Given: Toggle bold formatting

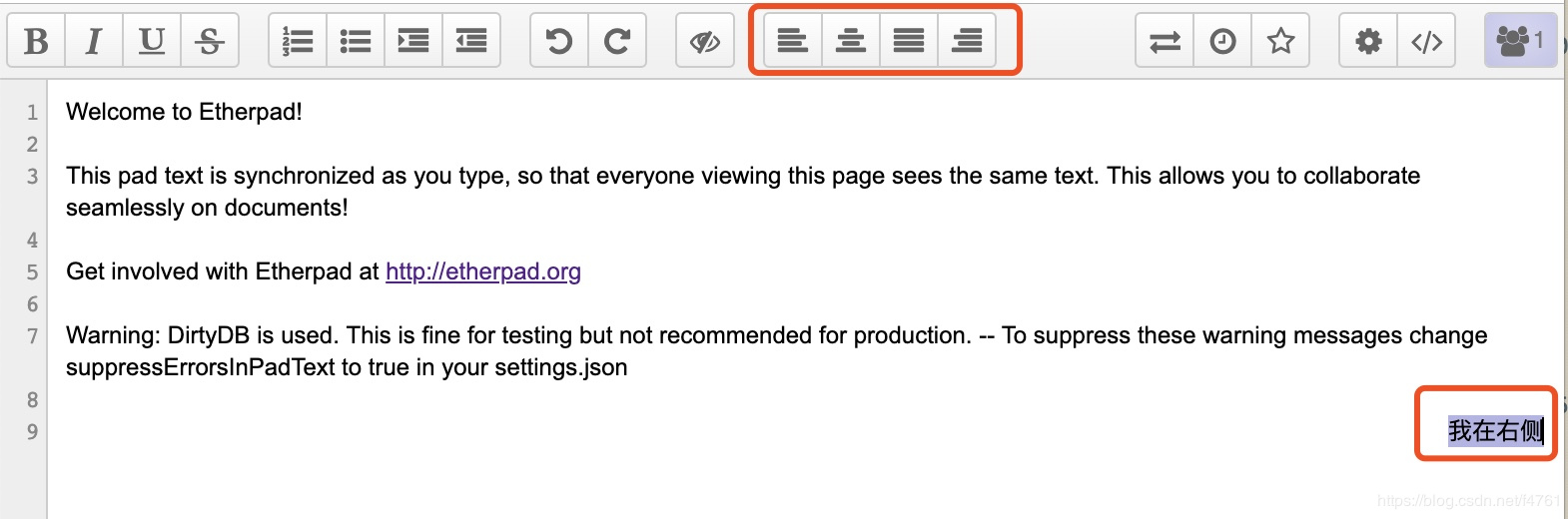Looking at the screenshot, I should [36, 41].
